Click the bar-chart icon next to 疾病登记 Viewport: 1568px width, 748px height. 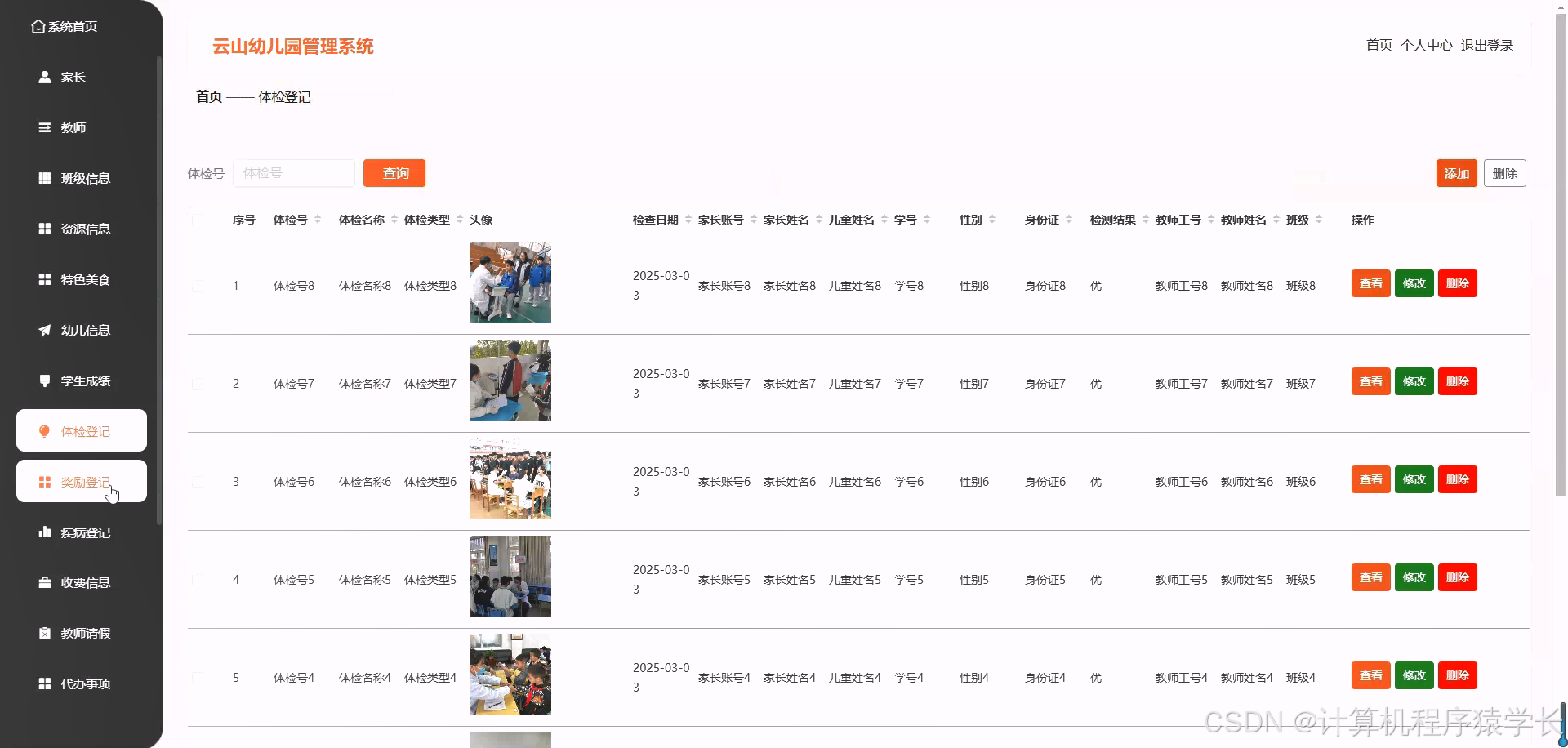pyautogui.click(x=45, y=532)
